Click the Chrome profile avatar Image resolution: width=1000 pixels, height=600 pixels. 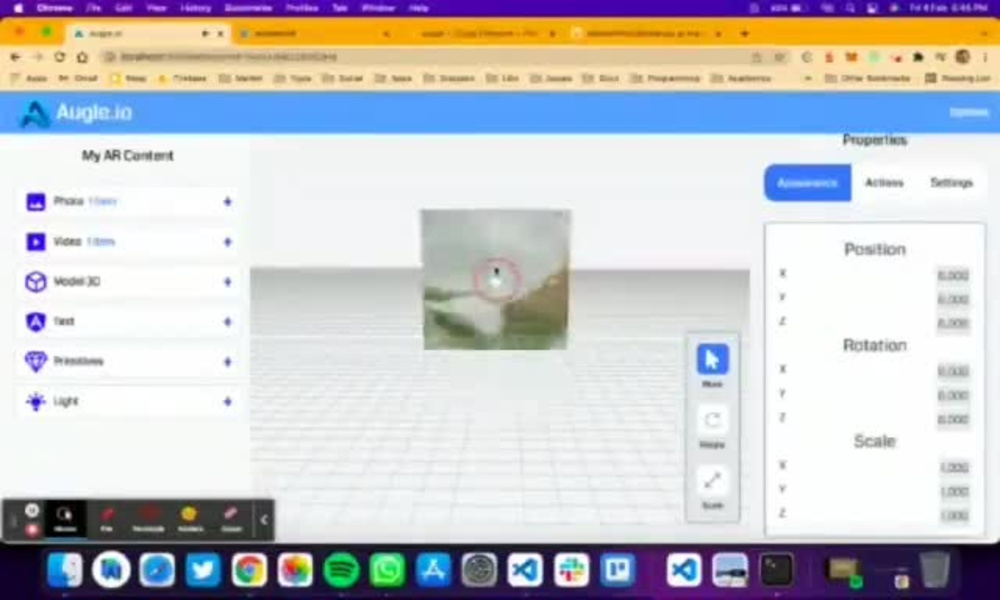[x=962, y=57]
